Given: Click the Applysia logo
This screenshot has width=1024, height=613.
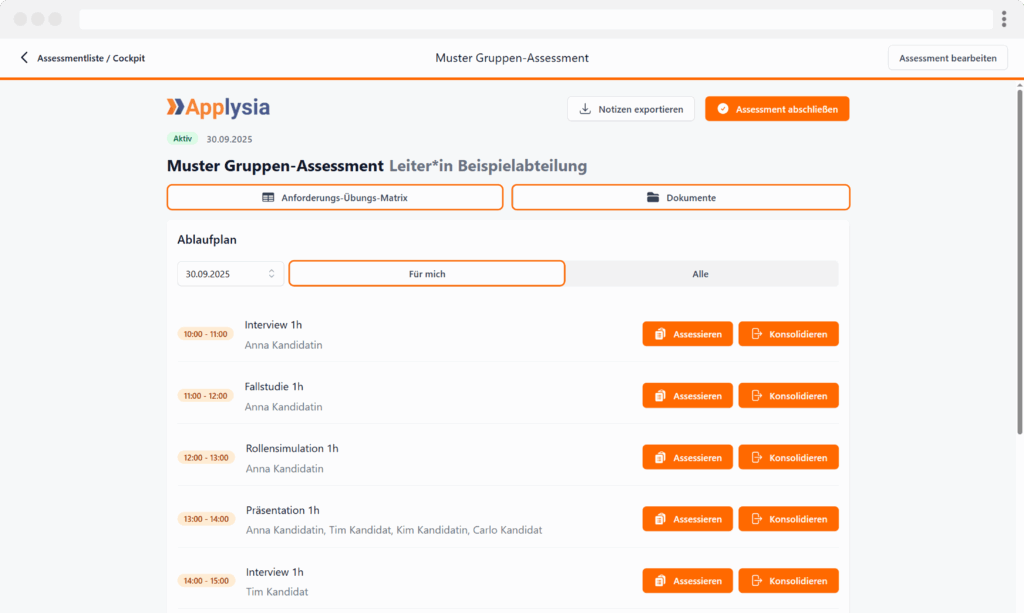Looking at the screenshot, I should pos(218,107).
